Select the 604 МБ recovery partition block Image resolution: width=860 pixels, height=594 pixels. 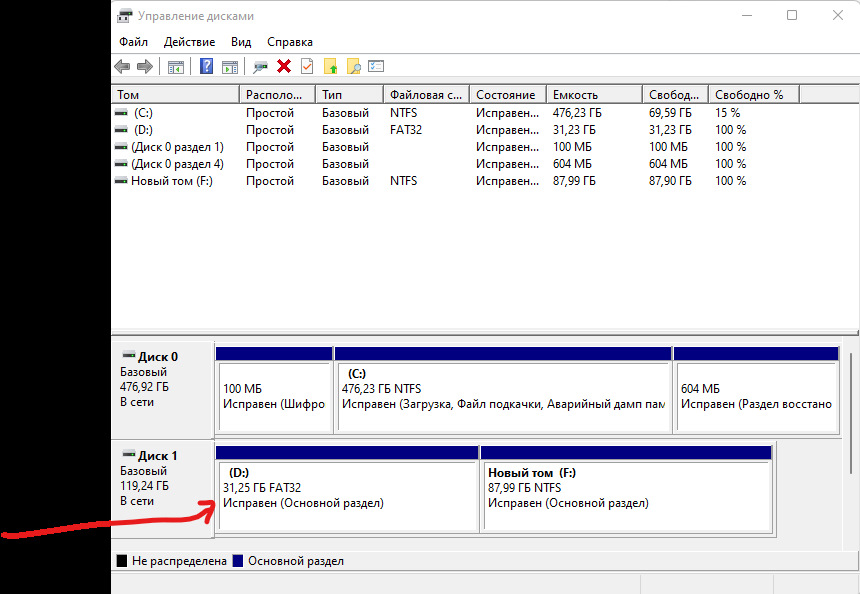click(x=756, y=390)
